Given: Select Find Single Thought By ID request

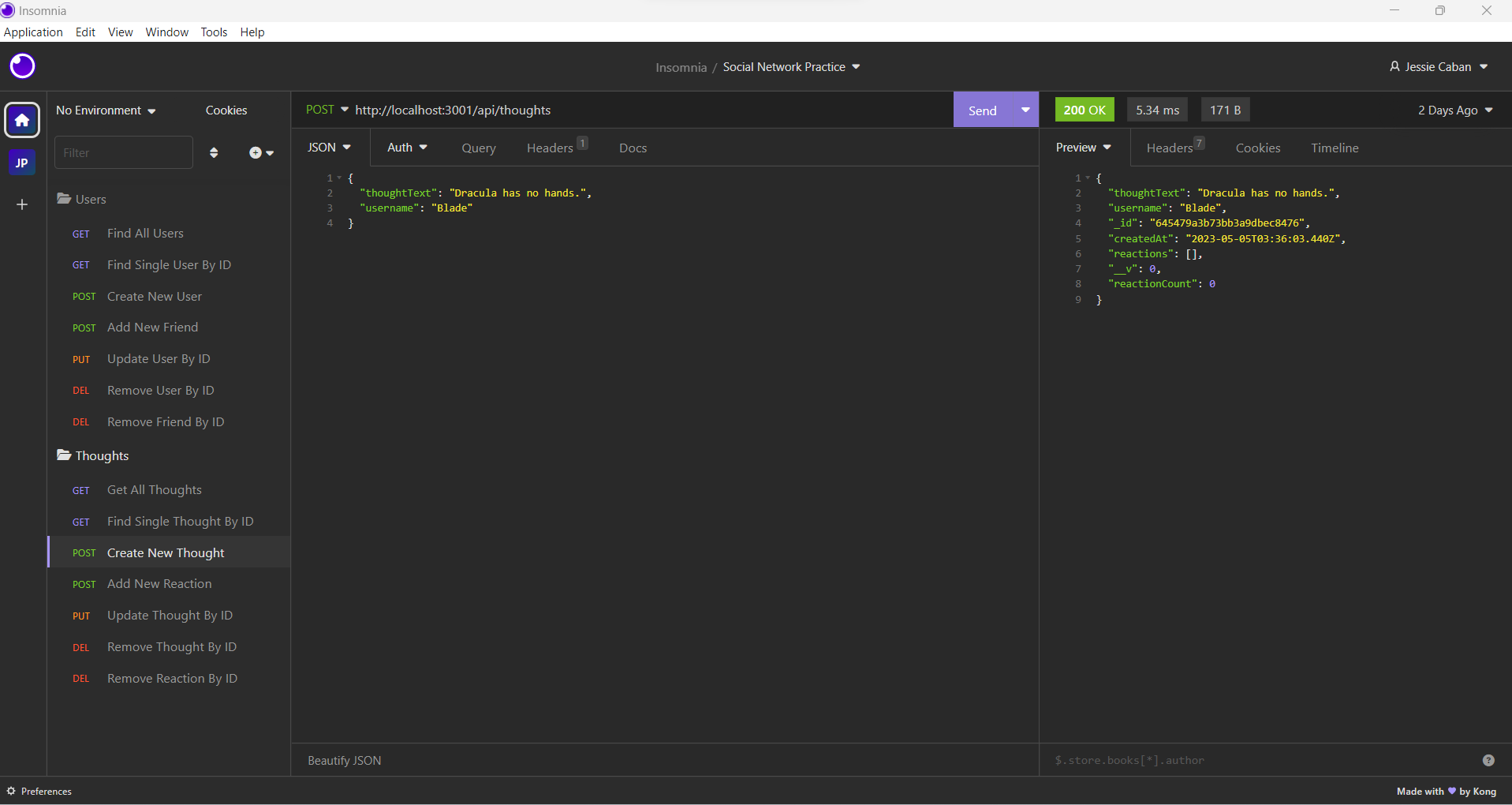Looking at the screenshot, I should coord(169,522).
